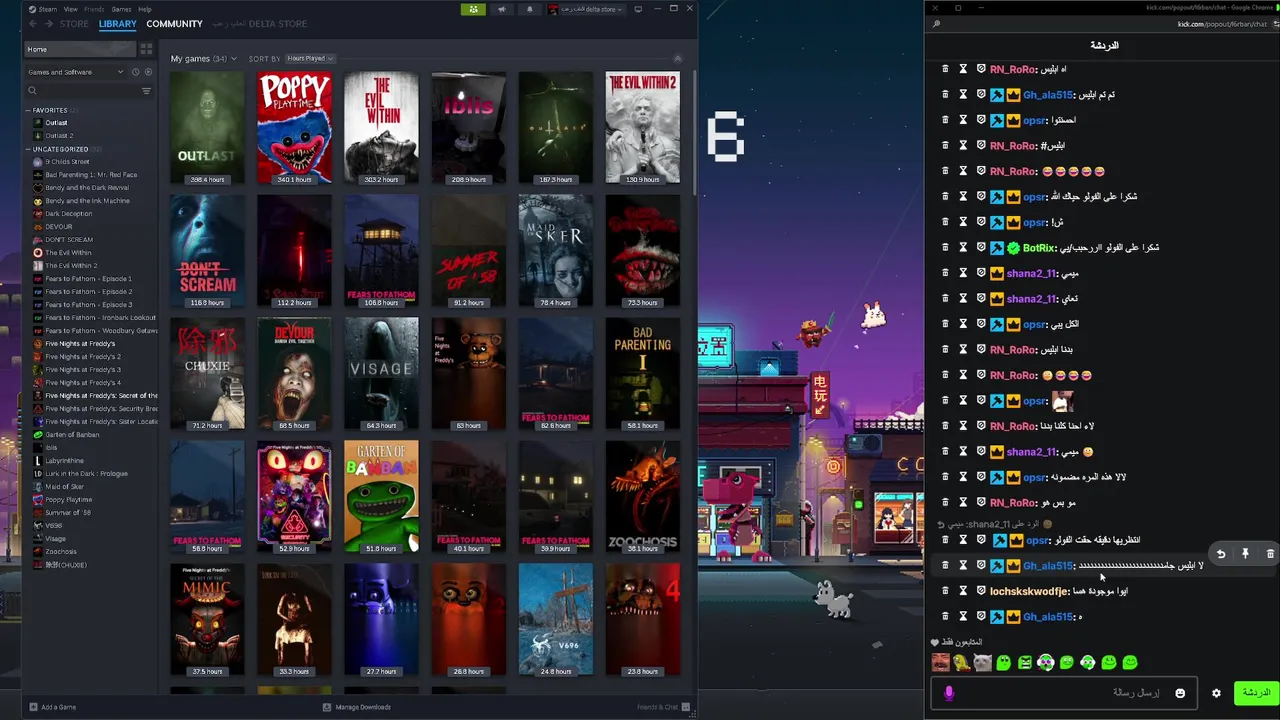Viewport: 1280px width, 720px height.
Task: Open the Help menu
Action: [x=145, y=9]
